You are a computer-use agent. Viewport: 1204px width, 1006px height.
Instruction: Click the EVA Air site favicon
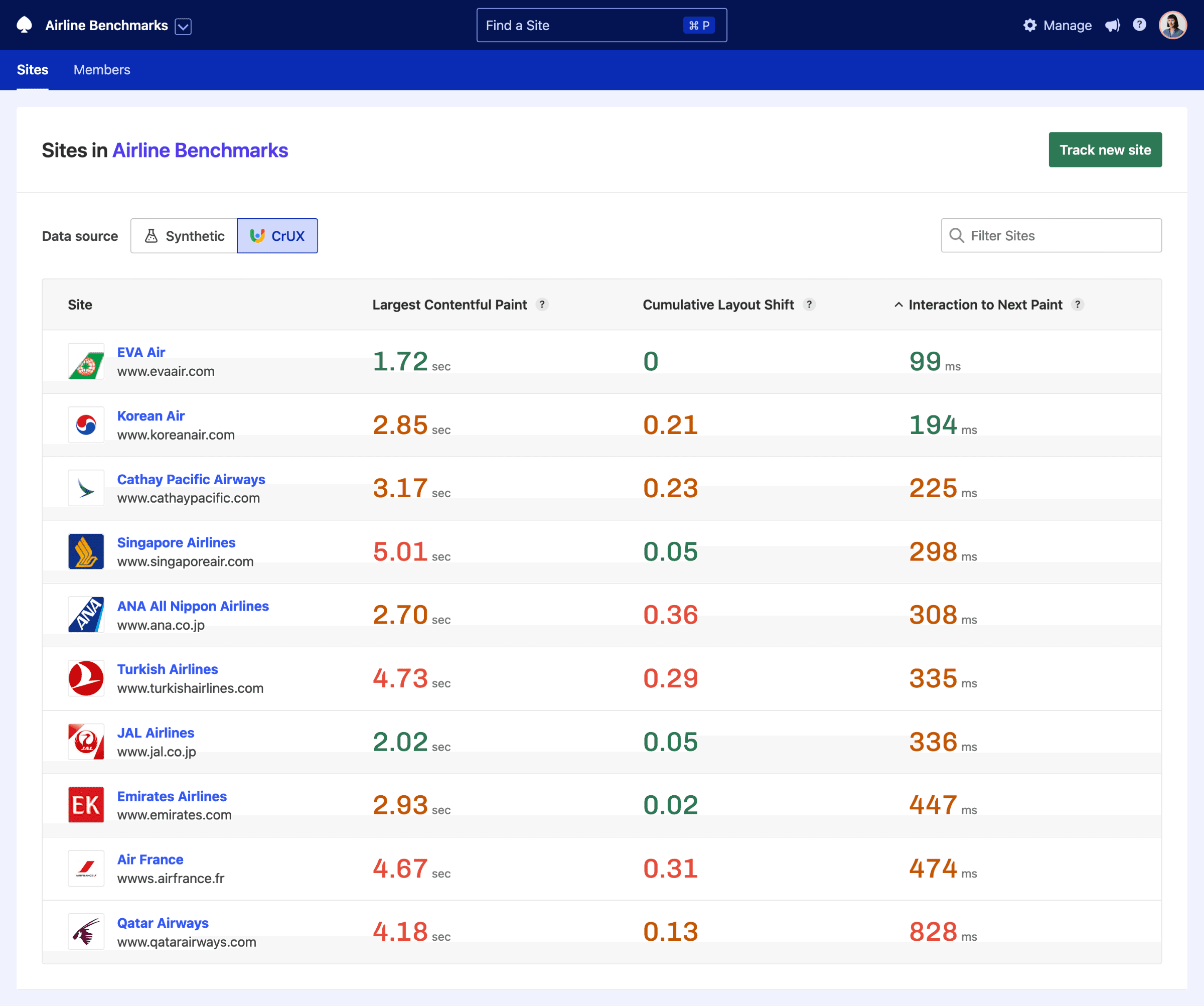coord(85,361)
